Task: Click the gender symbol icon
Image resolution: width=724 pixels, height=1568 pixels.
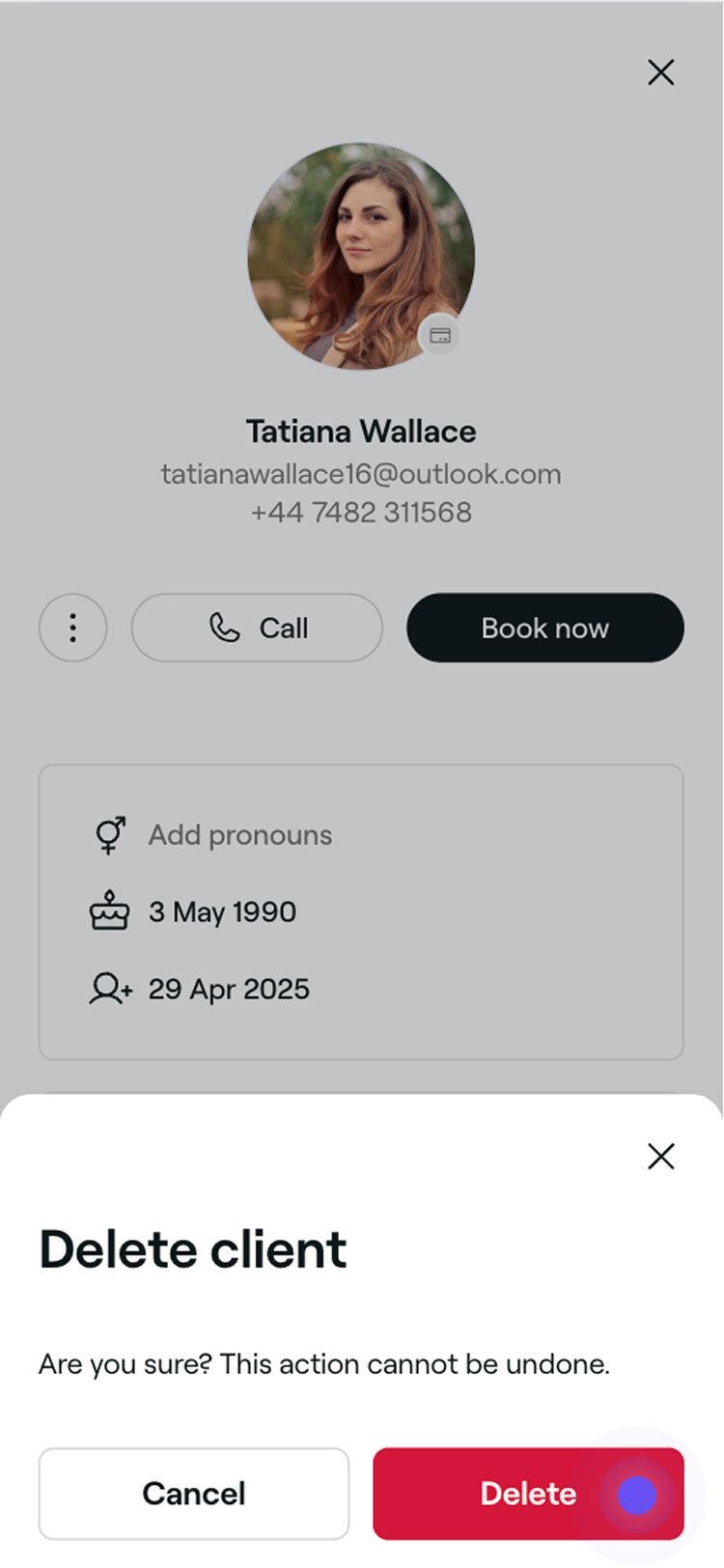Action: (110, 835)
